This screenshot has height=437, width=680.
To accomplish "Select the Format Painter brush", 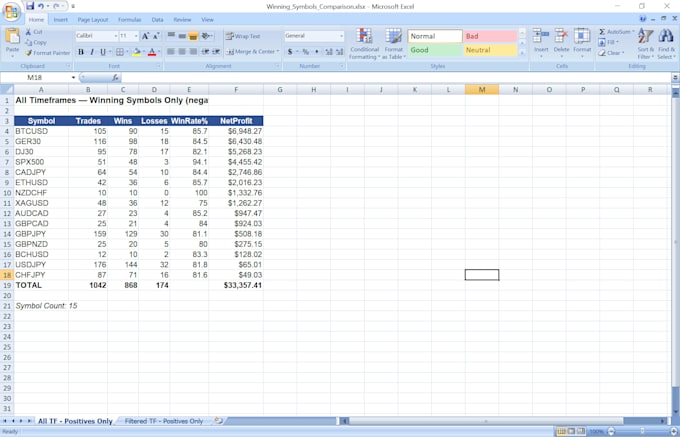I will pyautogui.click(x=29, y=53).
